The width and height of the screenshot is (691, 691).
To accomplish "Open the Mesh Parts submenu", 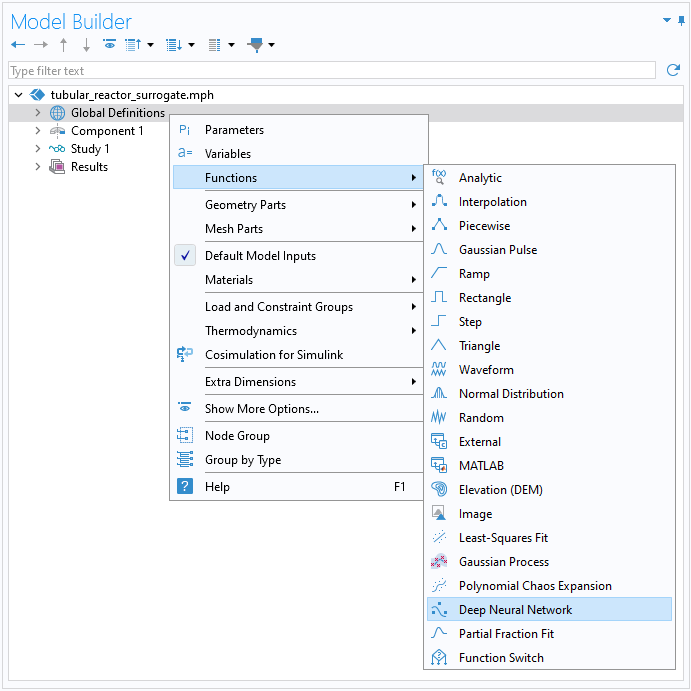I will (x=298, y=229).
